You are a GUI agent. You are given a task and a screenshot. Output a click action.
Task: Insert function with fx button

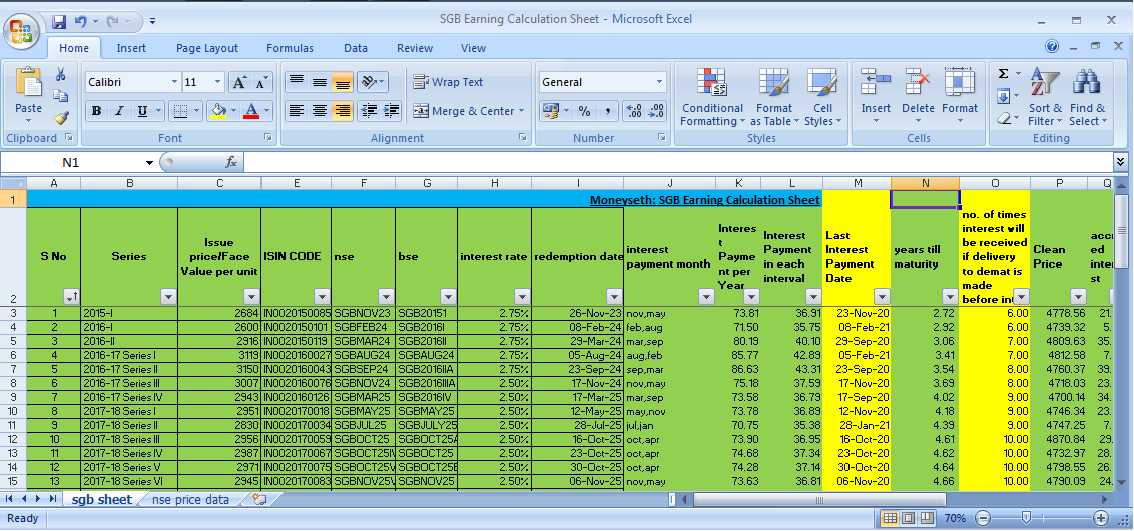pyautogui.click(x=231, y=162)
